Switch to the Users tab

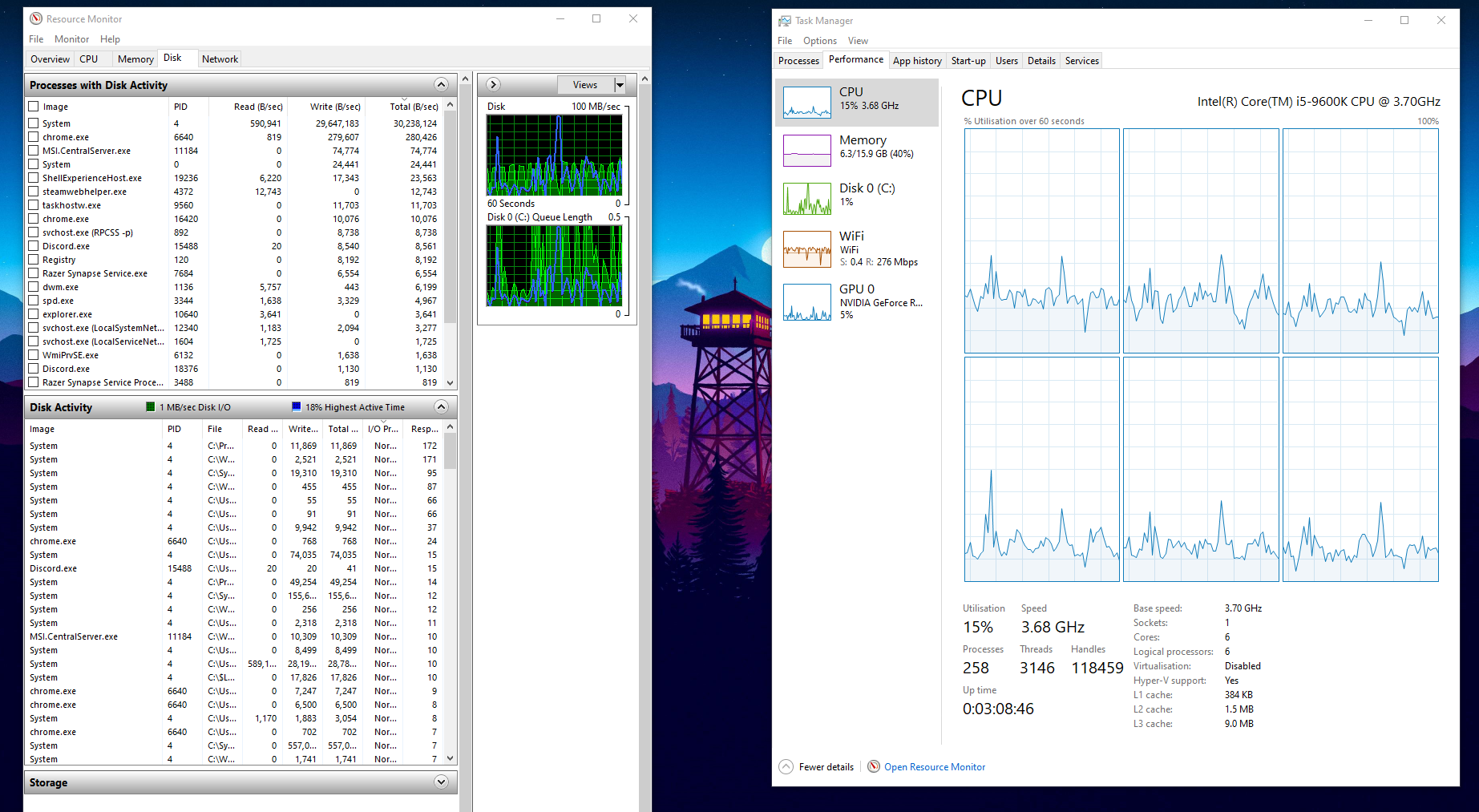pyautogui.click(x=1007, y=61)
